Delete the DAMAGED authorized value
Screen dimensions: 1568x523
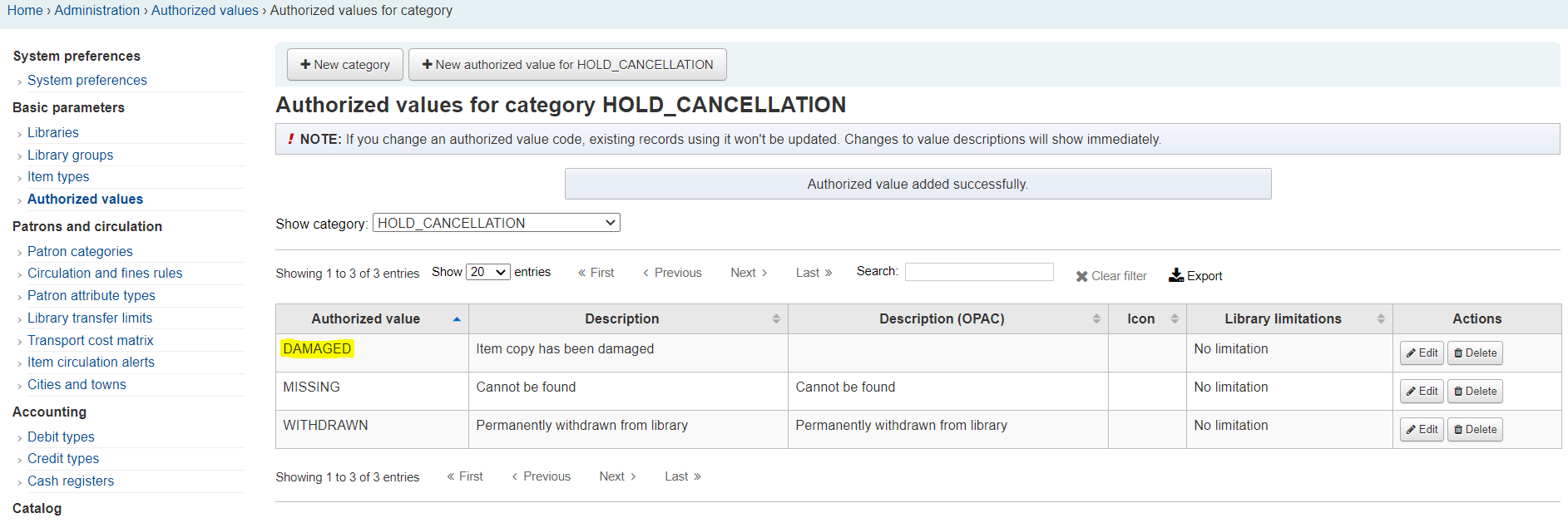pos(1474,353)
